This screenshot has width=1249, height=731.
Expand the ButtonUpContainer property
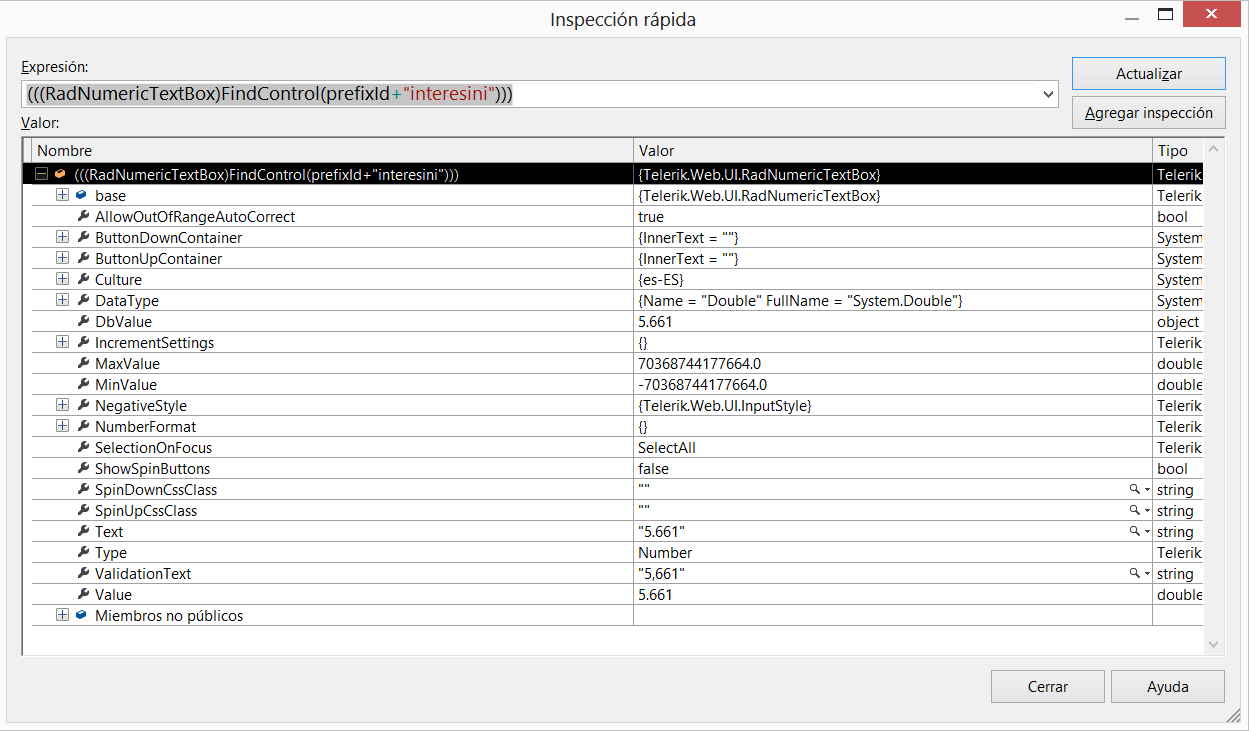coord(62,258)
